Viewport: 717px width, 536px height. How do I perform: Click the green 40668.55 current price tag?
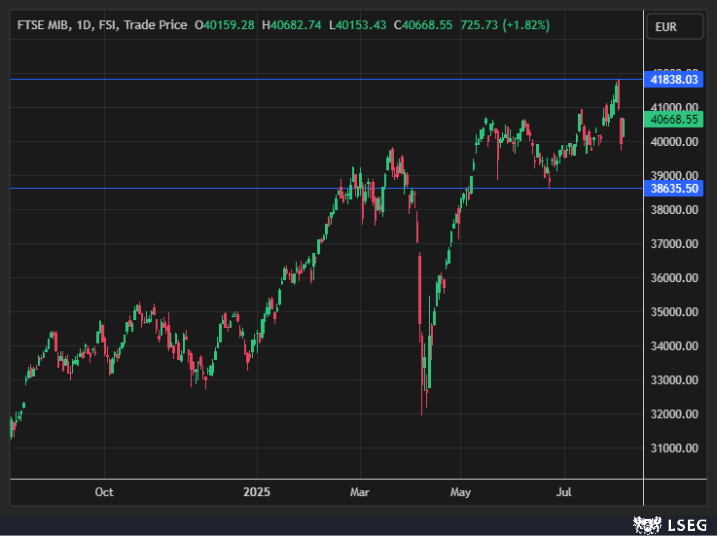[x=673, y=120]
